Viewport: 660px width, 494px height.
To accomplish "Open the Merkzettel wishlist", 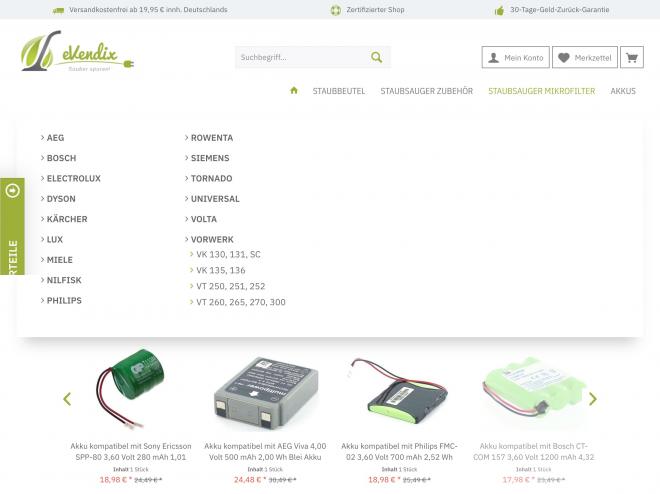I will [x=585, y=57].
